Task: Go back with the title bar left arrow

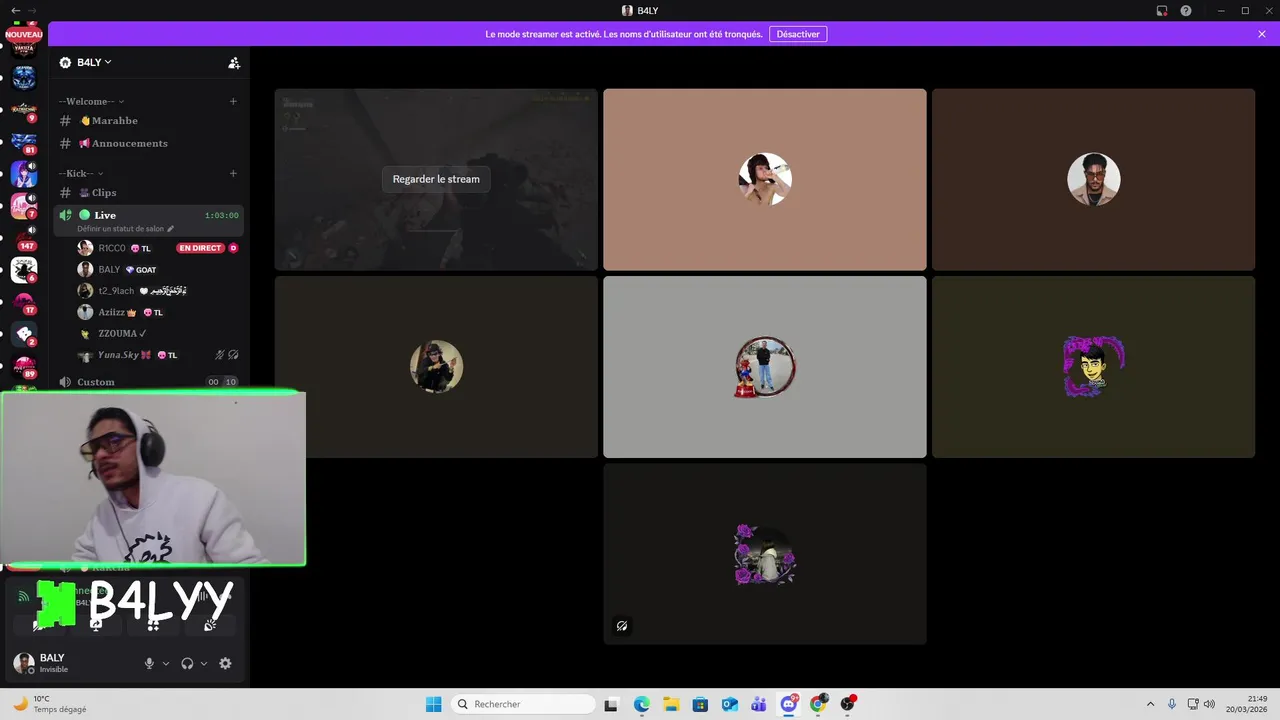Action: coord(15,10)
